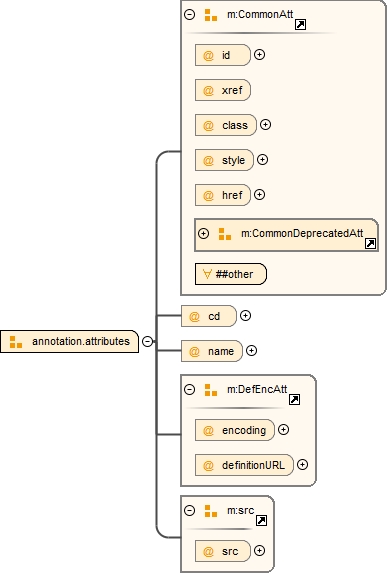
Task: Expand the class attribute details
Action: click(265, 124)
